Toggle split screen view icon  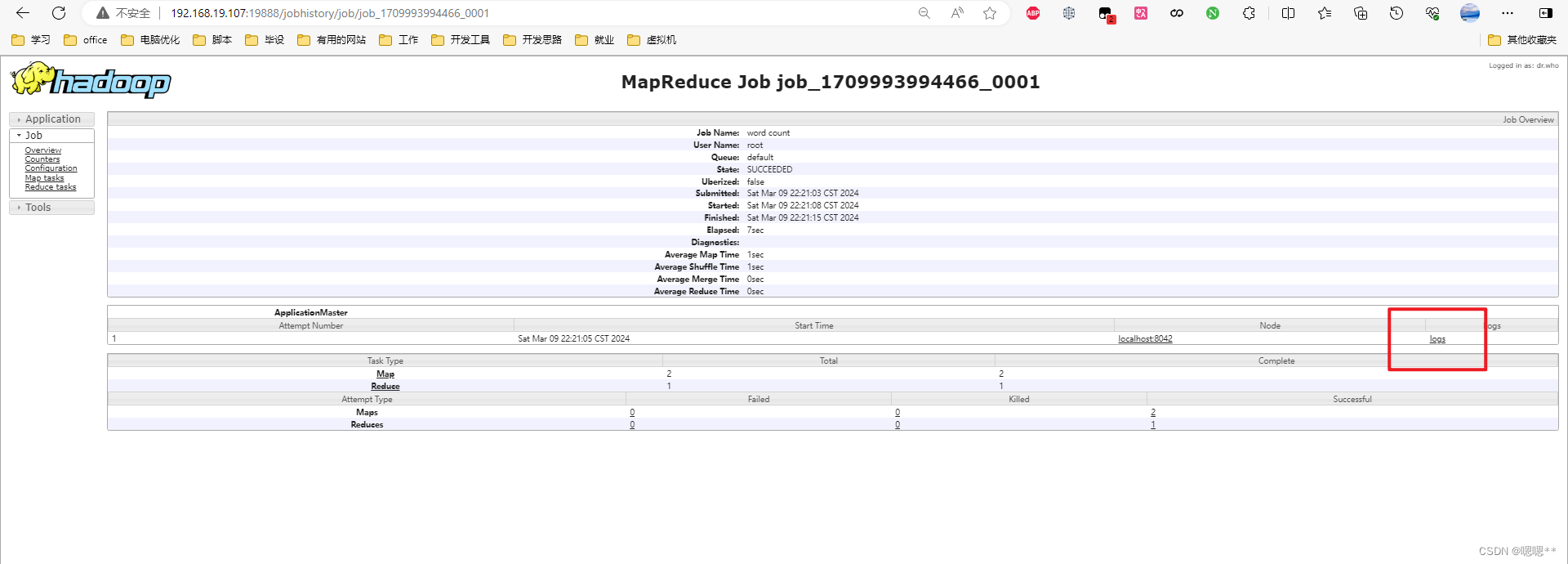[x=1288, y=13]
